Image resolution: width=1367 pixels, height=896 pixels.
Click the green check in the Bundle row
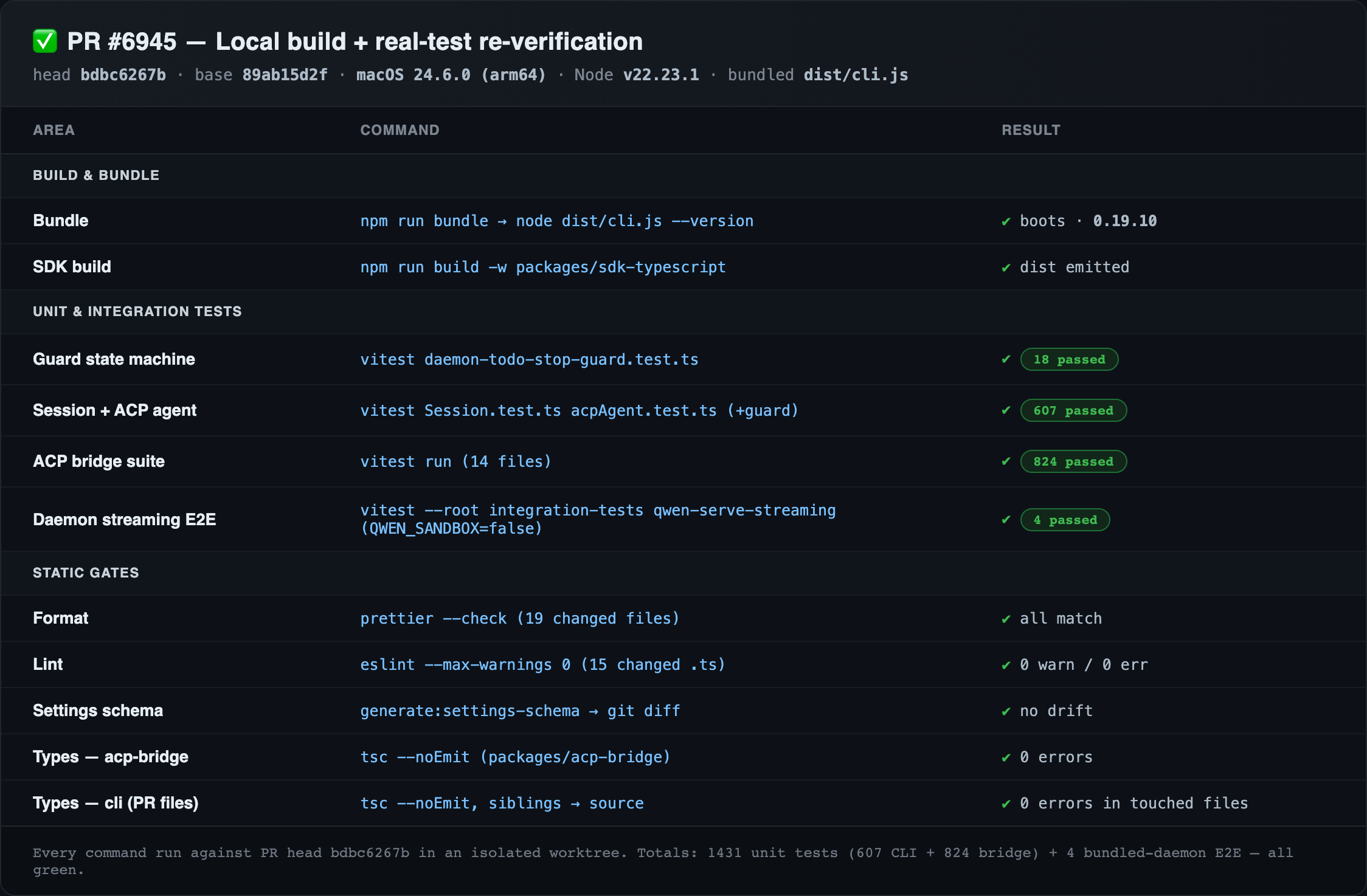click(x=1006, y=221)
